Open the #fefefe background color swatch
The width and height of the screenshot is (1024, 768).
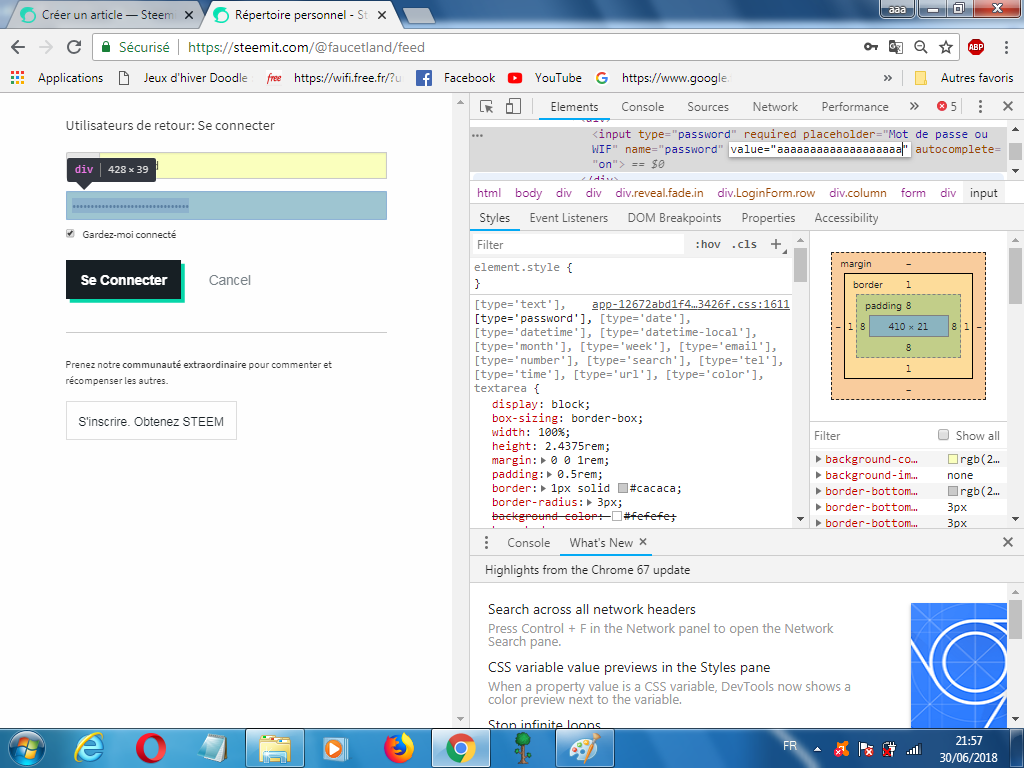[616, 517]
